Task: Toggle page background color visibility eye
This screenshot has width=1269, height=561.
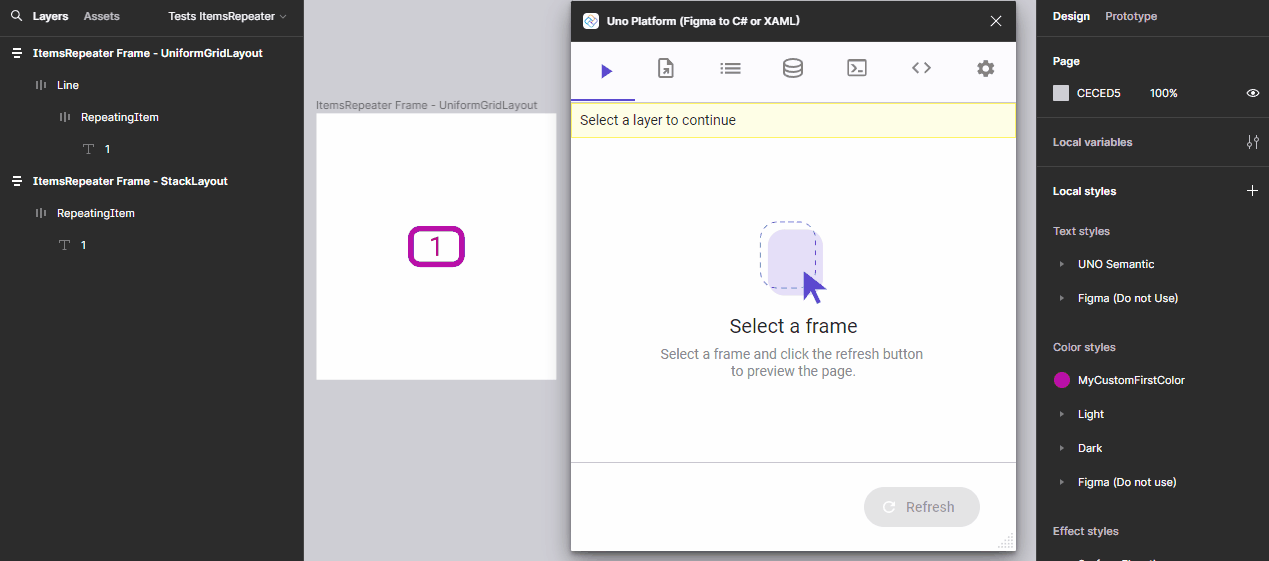Action: click(1252, 93)
